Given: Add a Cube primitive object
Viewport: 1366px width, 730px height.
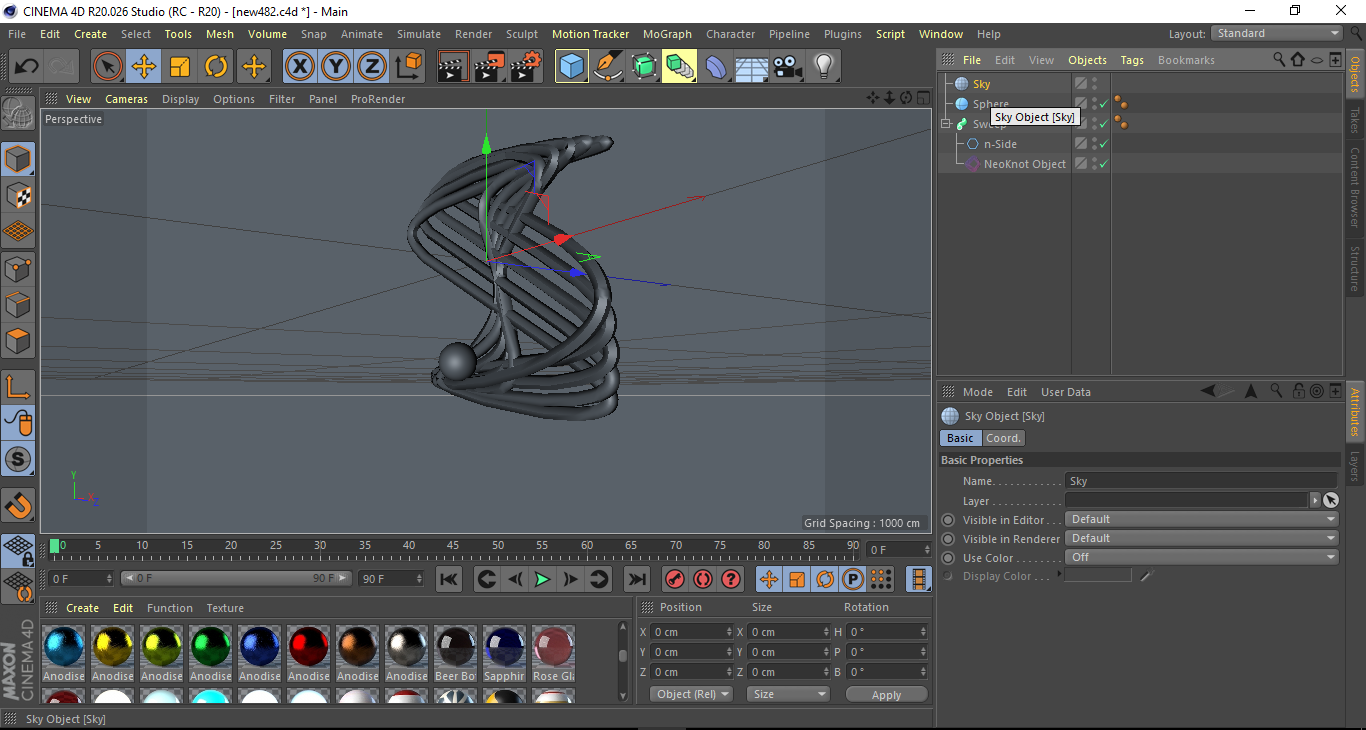Looking at the screenshot, I should (571, 67).
